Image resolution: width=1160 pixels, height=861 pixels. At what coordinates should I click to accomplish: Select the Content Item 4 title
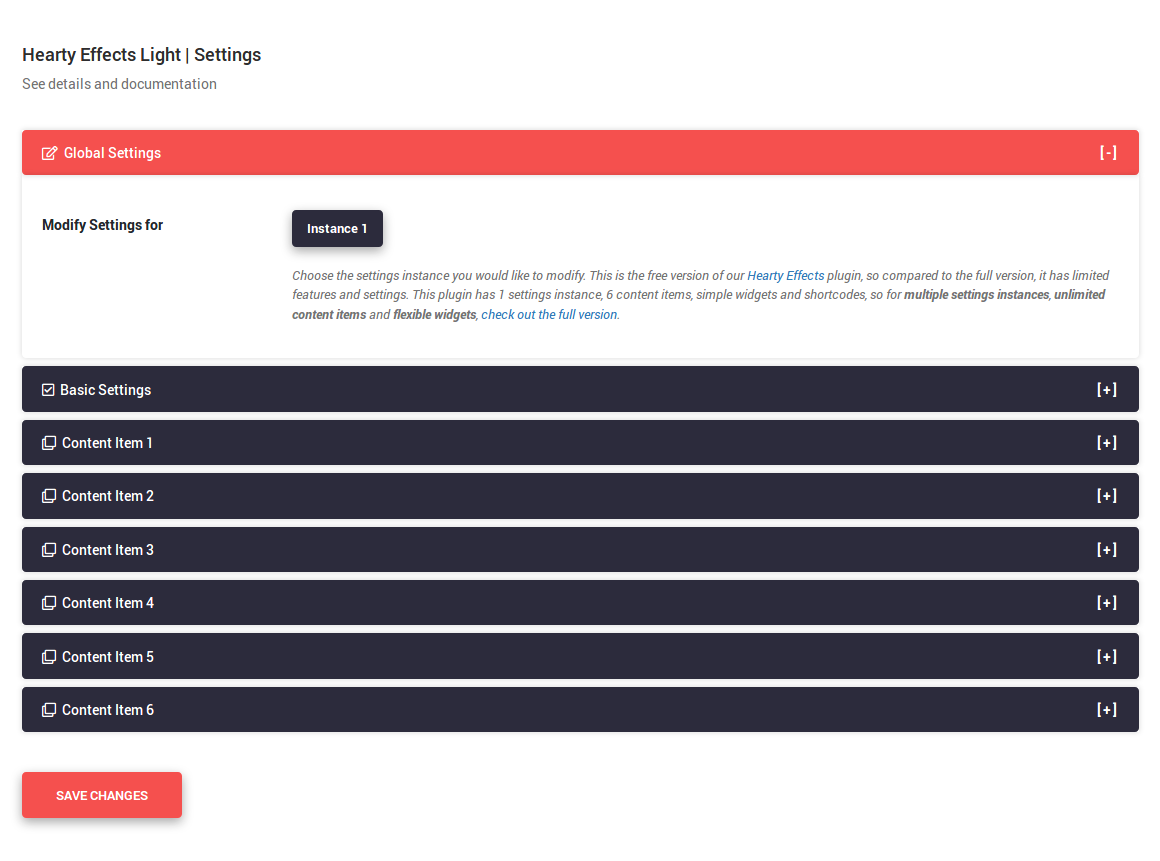pyautogui.click(x=108, y=604)
